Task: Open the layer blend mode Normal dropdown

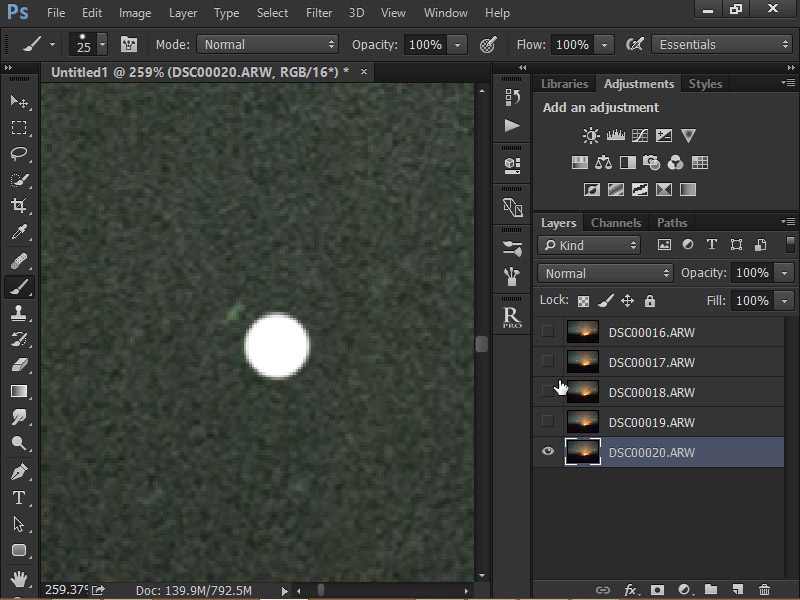Action: 606,273
